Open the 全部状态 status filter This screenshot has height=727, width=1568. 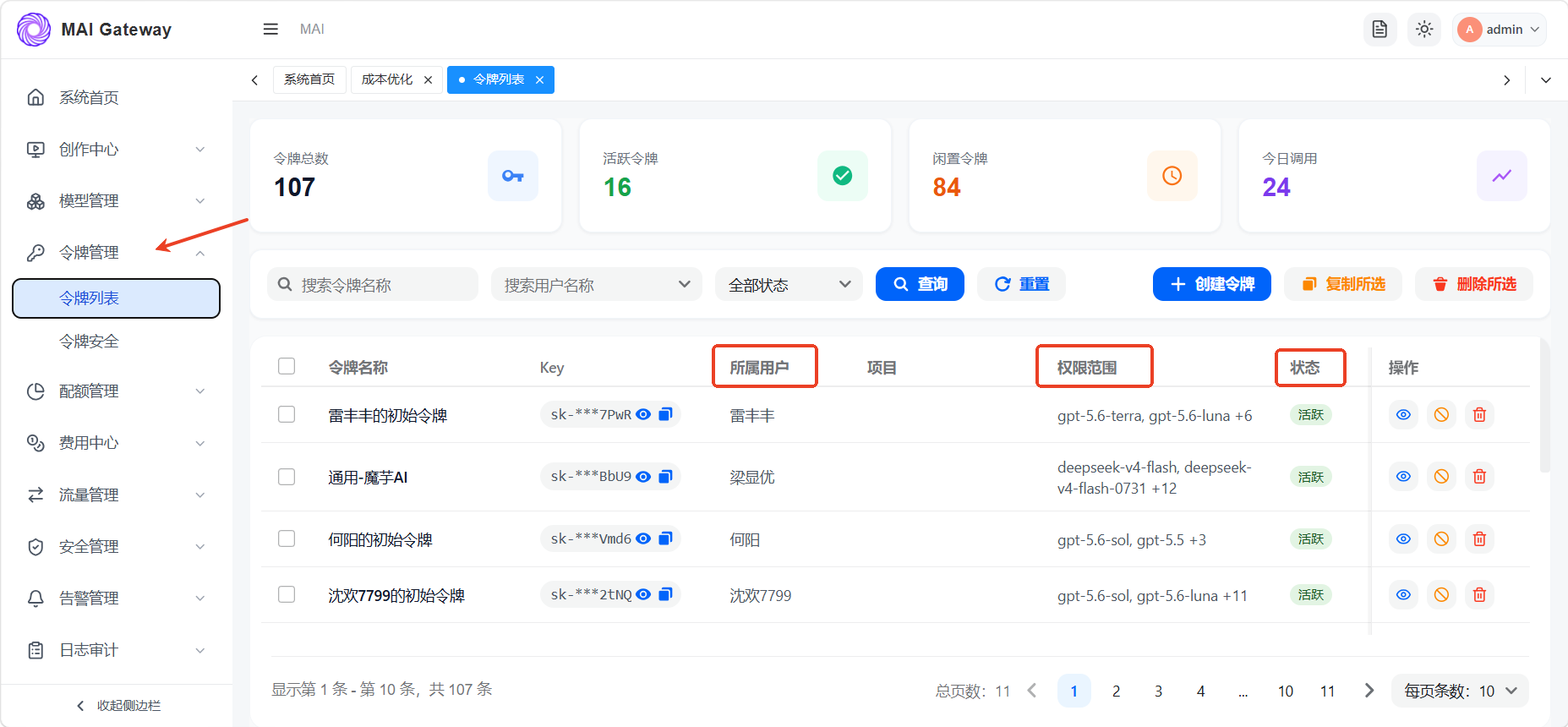[x=789, y=284]
